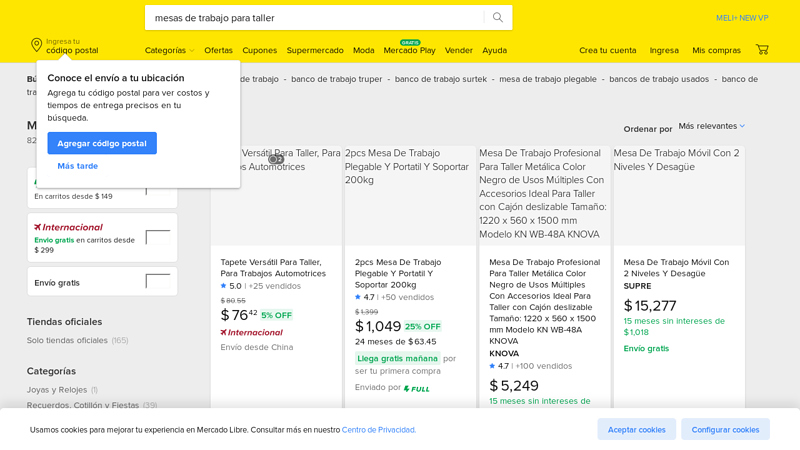This screenshot has width=800, height=450.
Task: Click the location pin icon
Action: (x=37, y=45)
